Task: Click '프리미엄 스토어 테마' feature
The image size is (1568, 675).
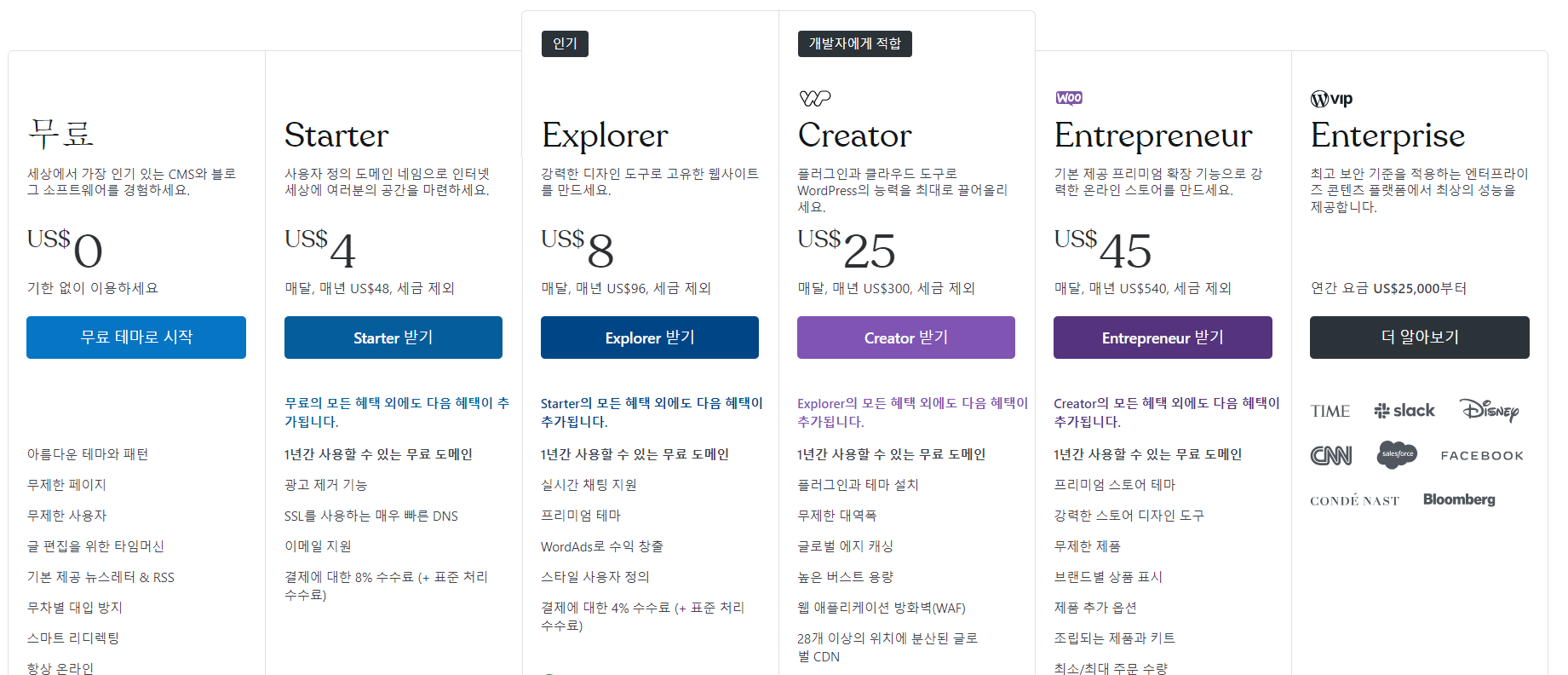Action: tap(1114, 485)
